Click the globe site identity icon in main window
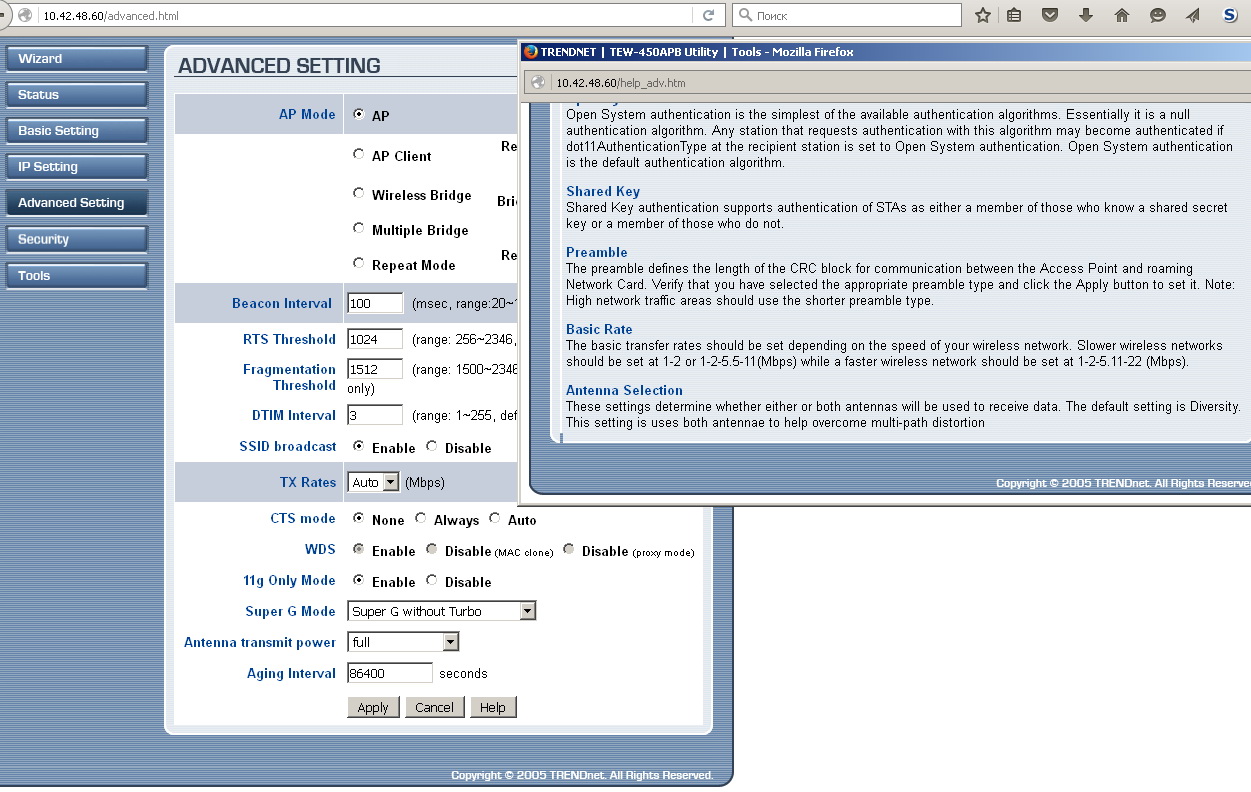The width and height of the screenshot is (1251, 792). pyautogui.click(x=25, y=16)
